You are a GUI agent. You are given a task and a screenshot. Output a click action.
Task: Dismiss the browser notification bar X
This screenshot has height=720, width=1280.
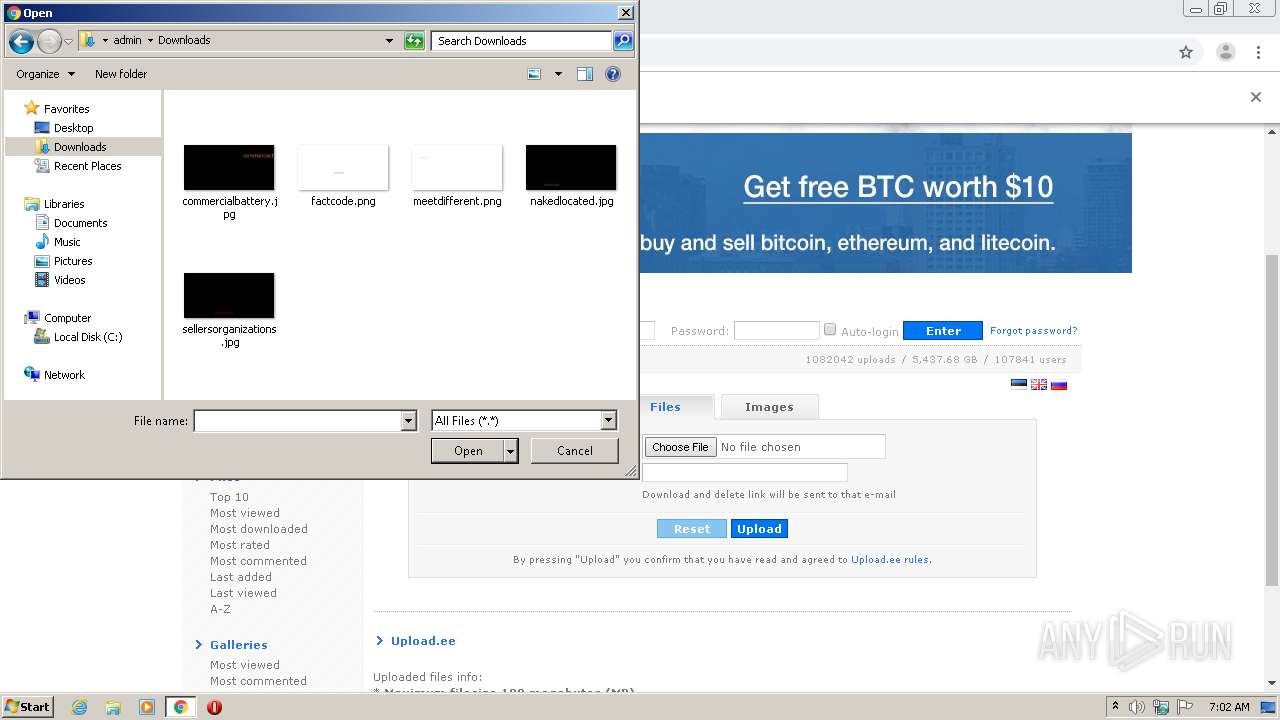tap(1256, 97)
